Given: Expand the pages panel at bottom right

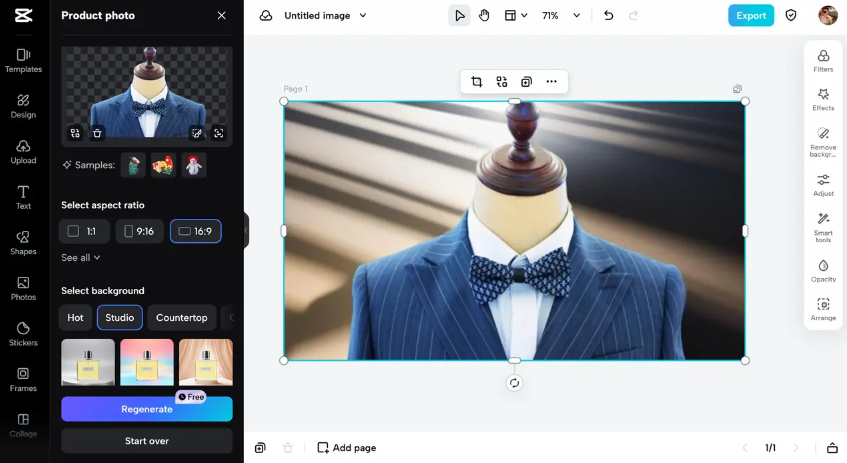Looking at the screenshot, I should 832,448.
